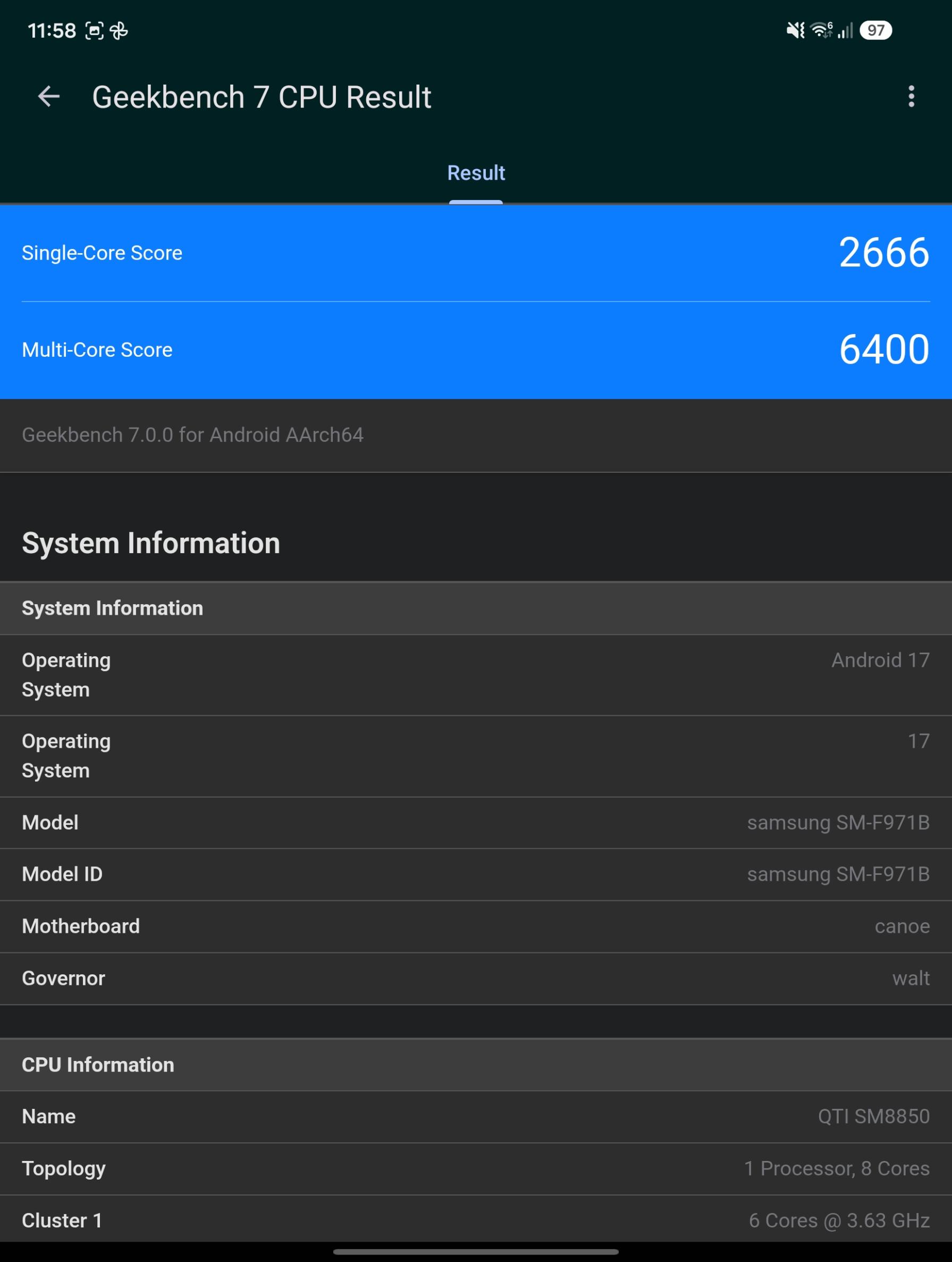This screenshot has height=1262, width=952.
Task: Tap samsung SM-F971B in the Model row
Action: [838, 823]
